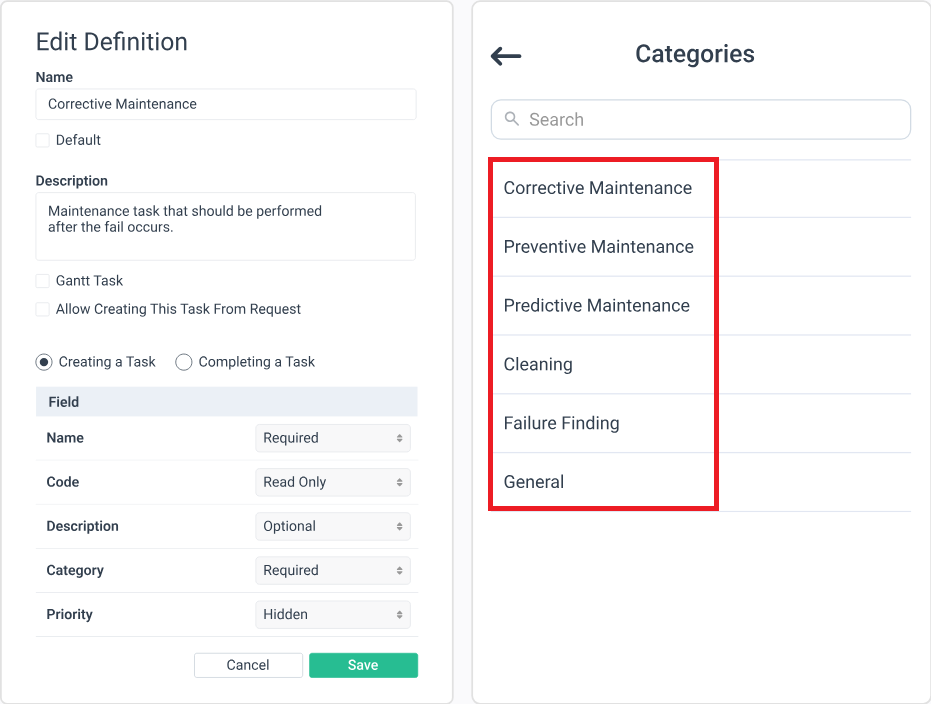Expand the Priority field Hidden dropdown
Image resolution: width=931 pixels, height=704 pixels.
click(x=332, y=614)
